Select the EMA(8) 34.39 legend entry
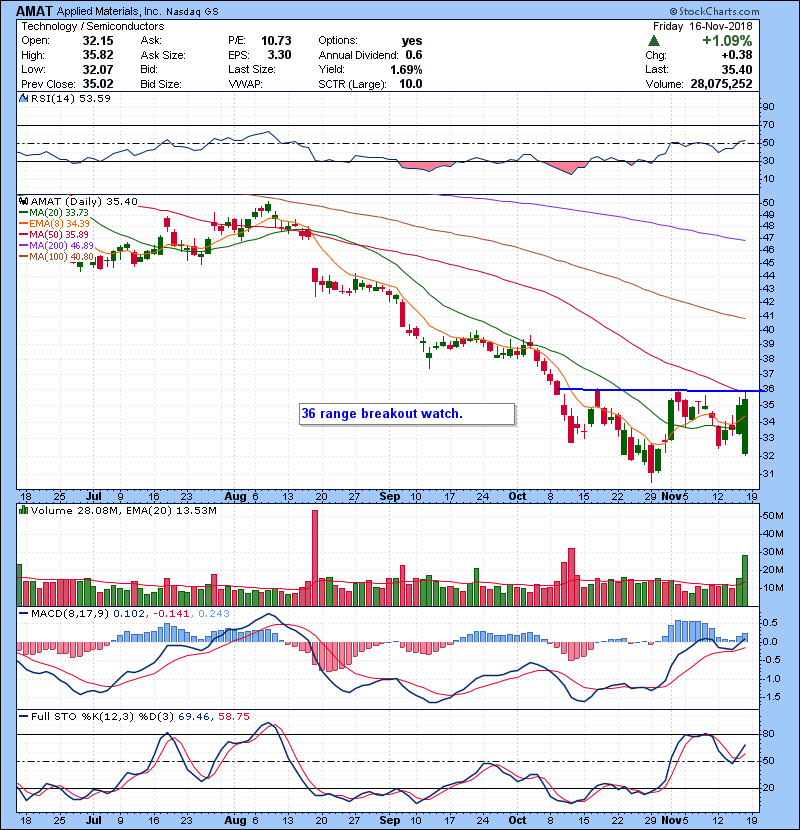The height and width of the screenshot is (830, 800). tap(54, 224)
